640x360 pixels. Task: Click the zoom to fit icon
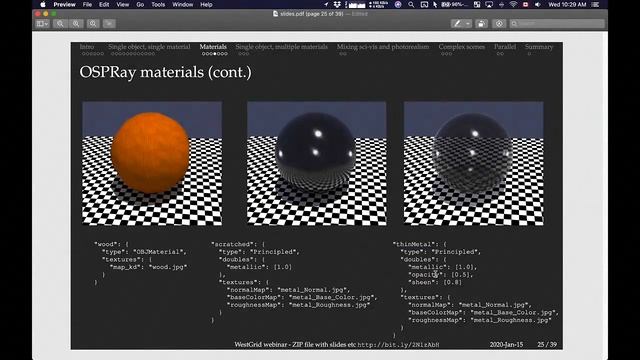point(93,24)
